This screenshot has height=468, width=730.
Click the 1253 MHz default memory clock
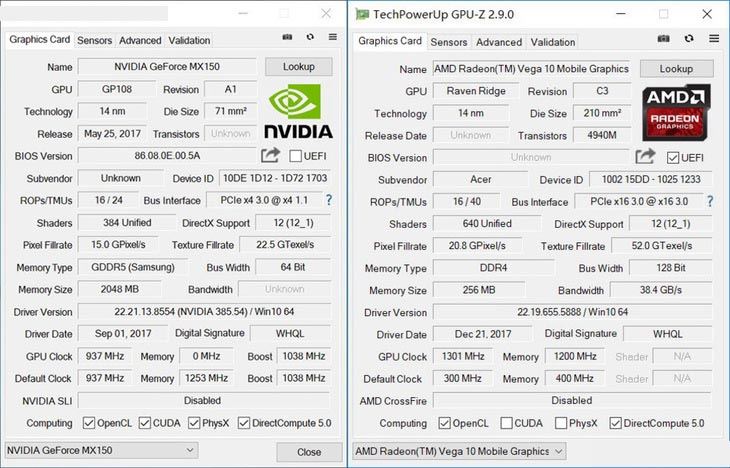pyautogui.click(x=206, y=378)
